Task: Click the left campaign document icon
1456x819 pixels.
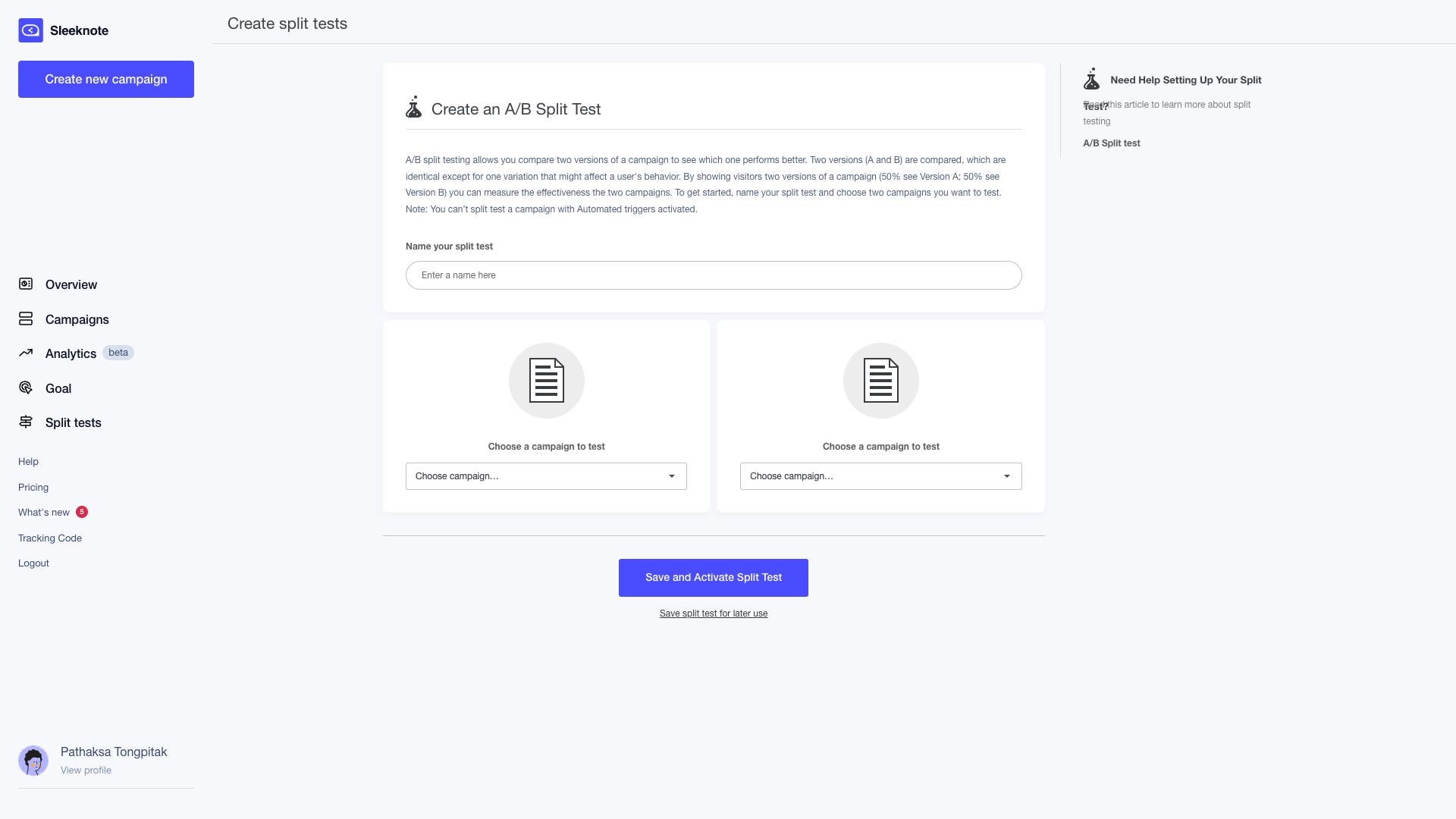Action: click(x=546, y=380)
